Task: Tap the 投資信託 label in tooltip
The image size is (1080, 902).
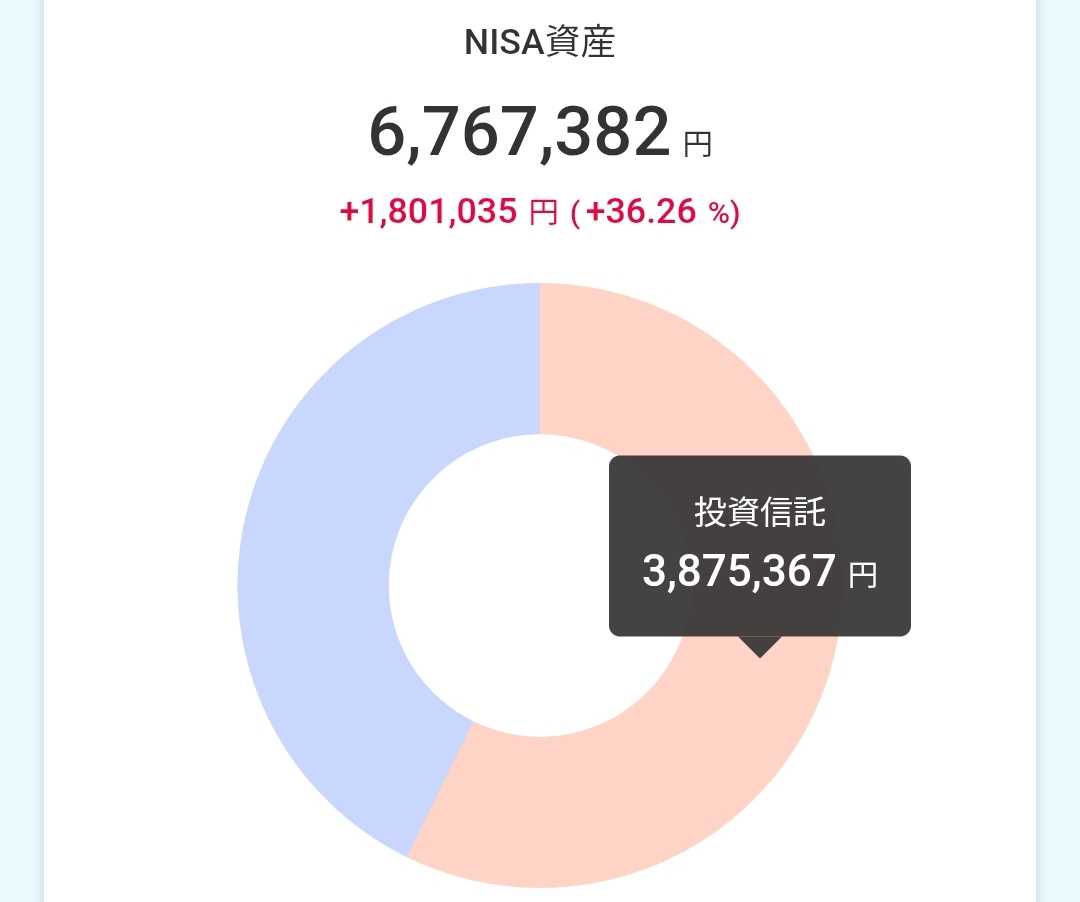Action: [x=760, y=513]
